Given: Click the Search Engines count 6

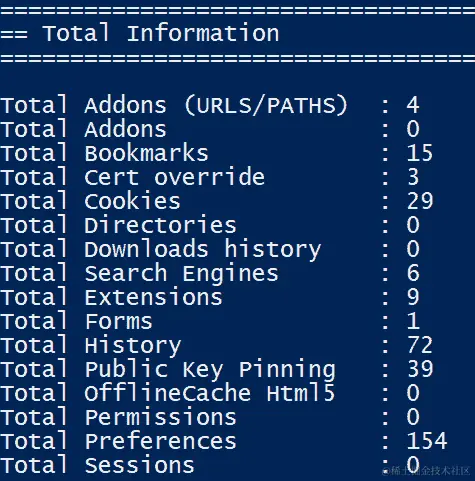Looking at the screenshot, I should tap(413, 273).
